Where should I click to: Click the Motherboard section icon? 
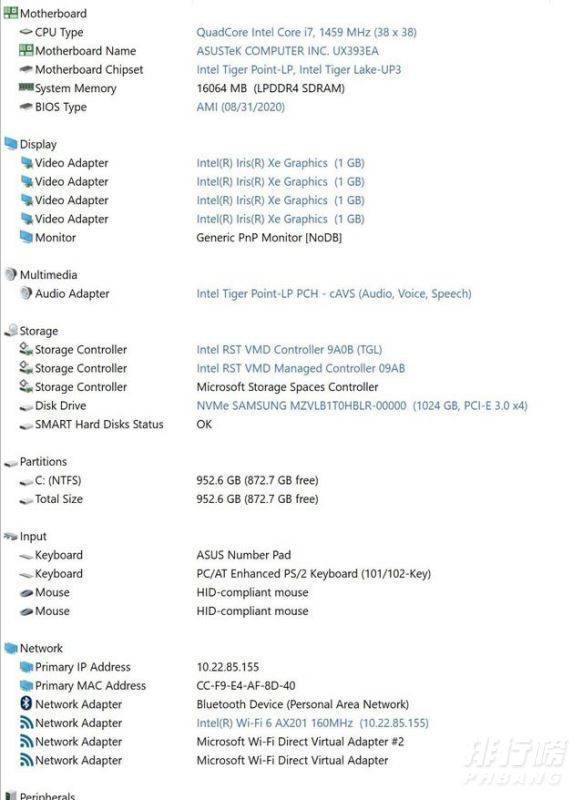click(x=11, y=13)
